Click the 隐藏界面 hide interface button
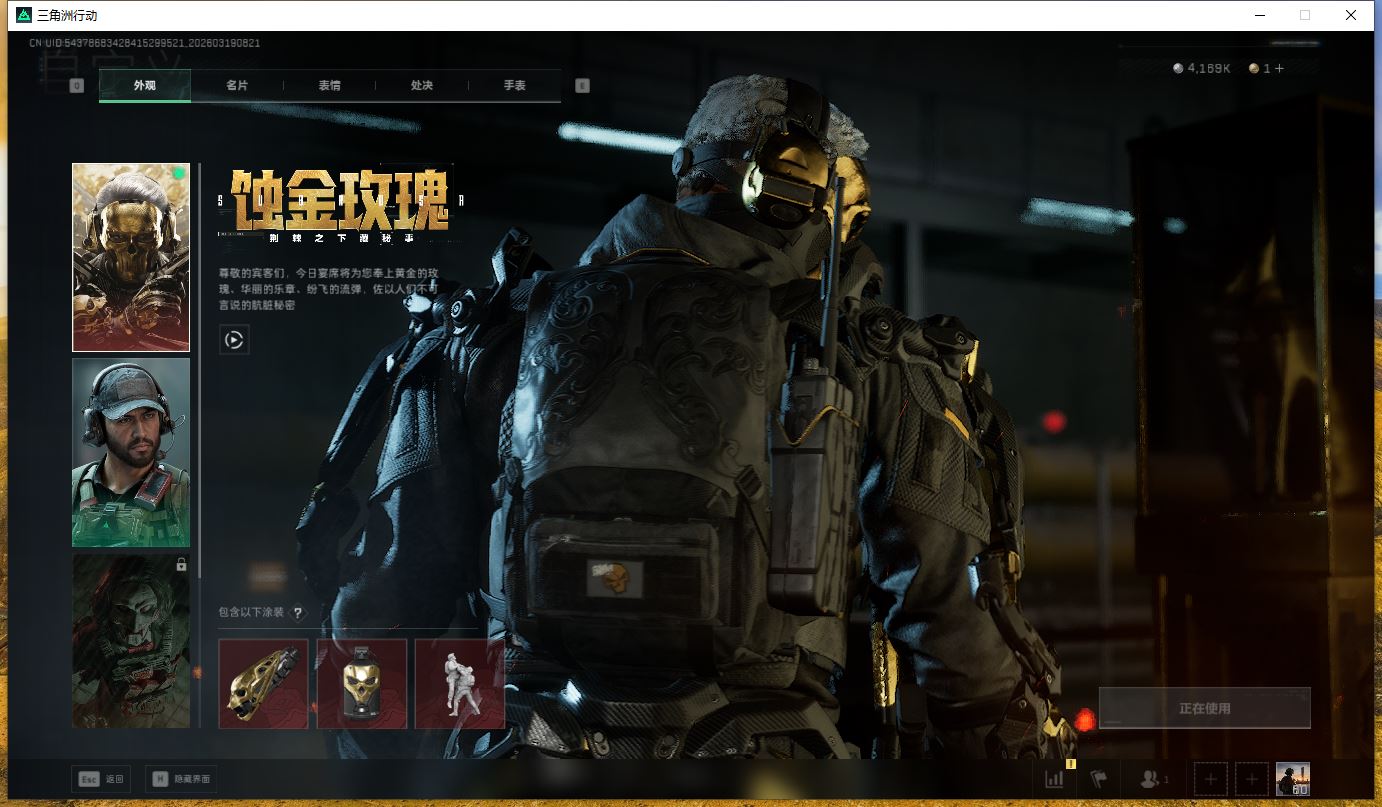 (x=181, y=779)
